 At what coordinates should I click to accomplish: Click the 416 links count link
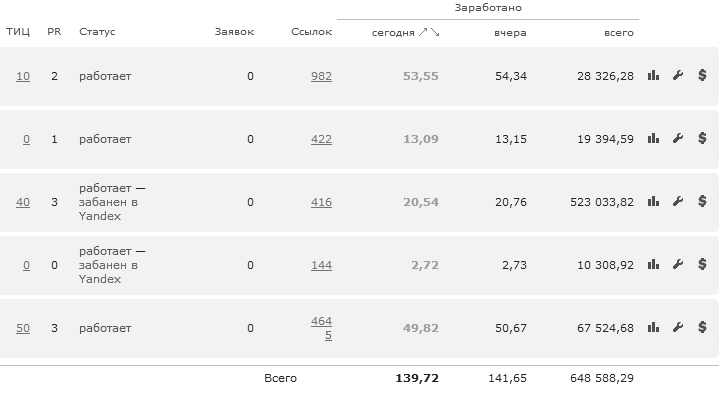pos(321,202)
